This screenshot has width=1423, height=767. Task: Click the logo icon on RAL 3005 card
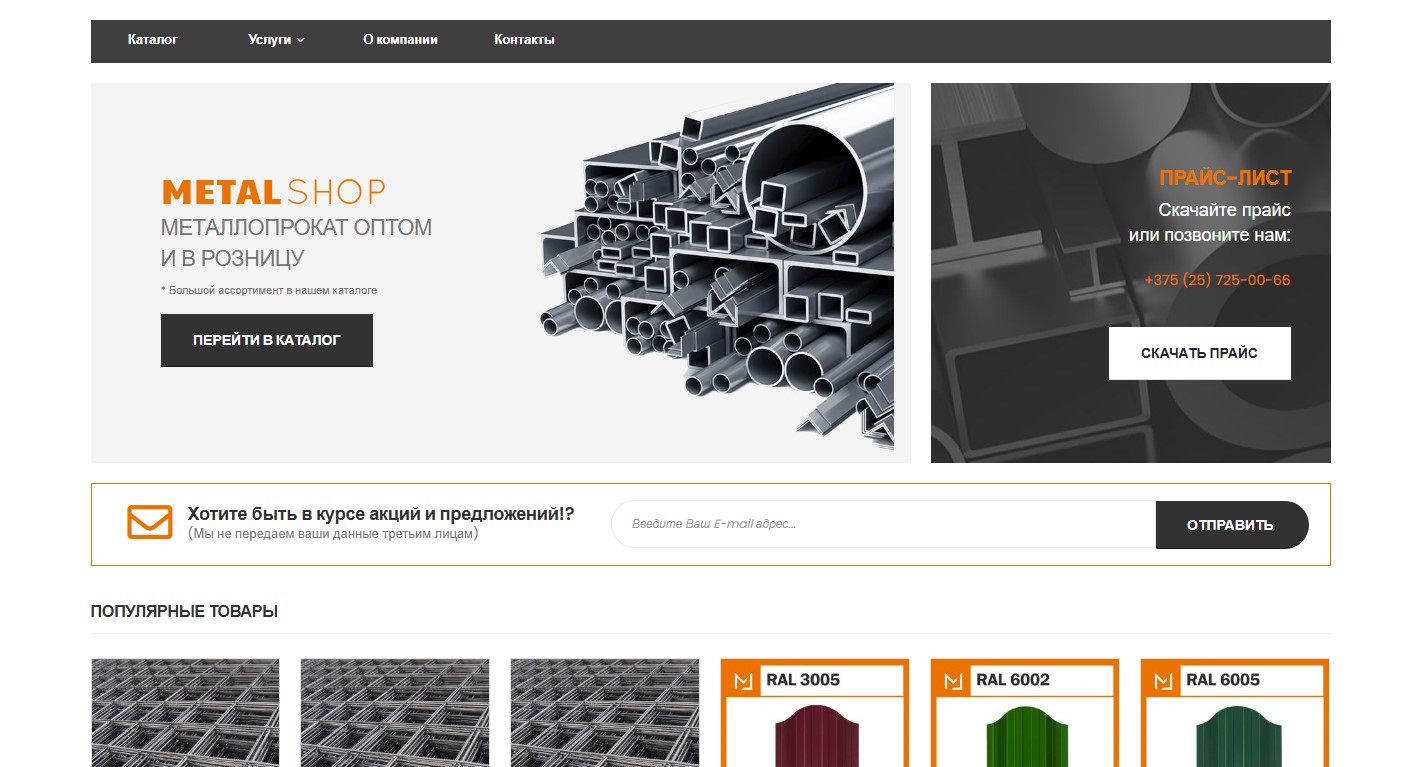point(742,681)
